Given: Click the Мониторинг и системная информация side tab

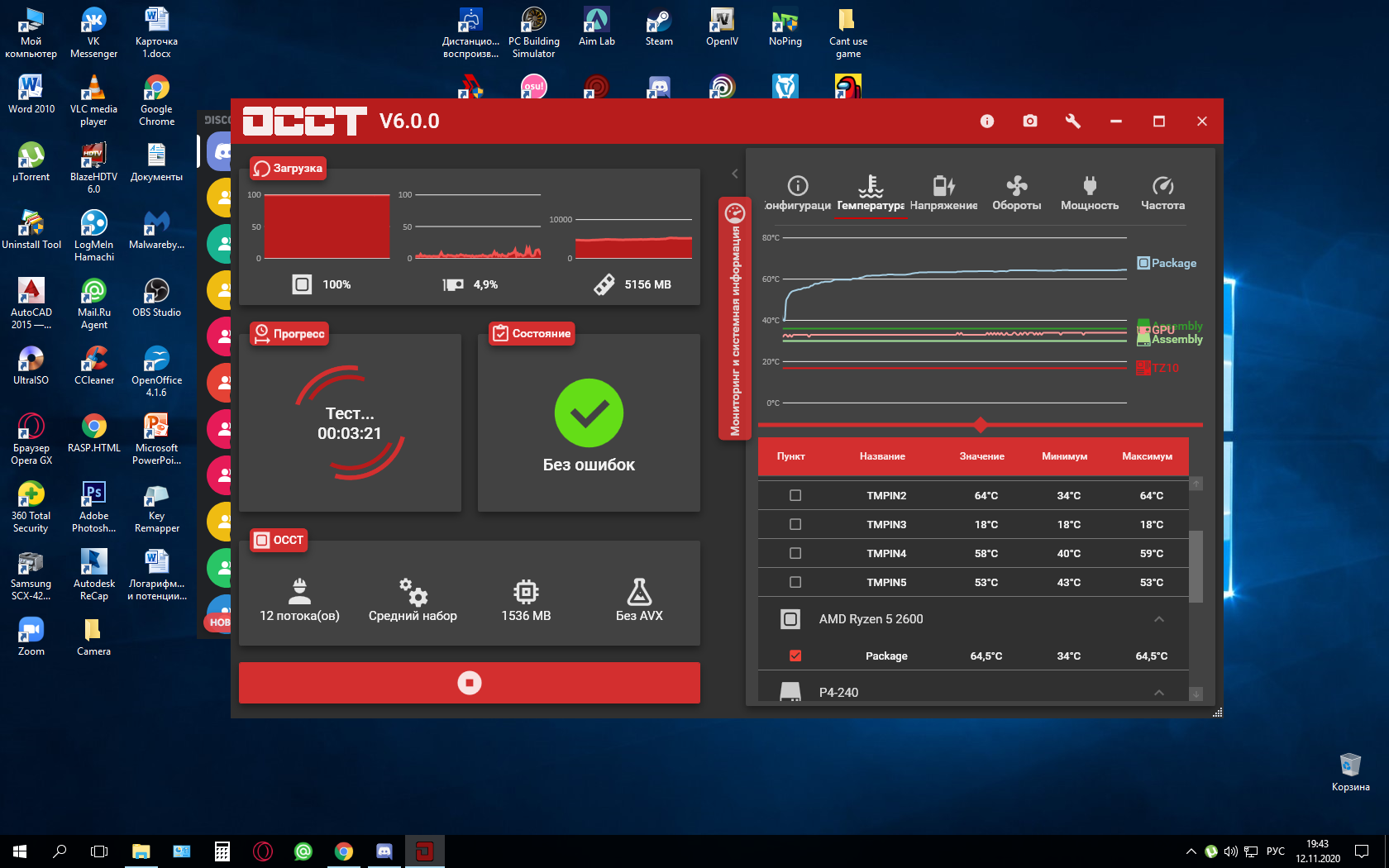Looking at the screenshot, I should pos(735,319).
